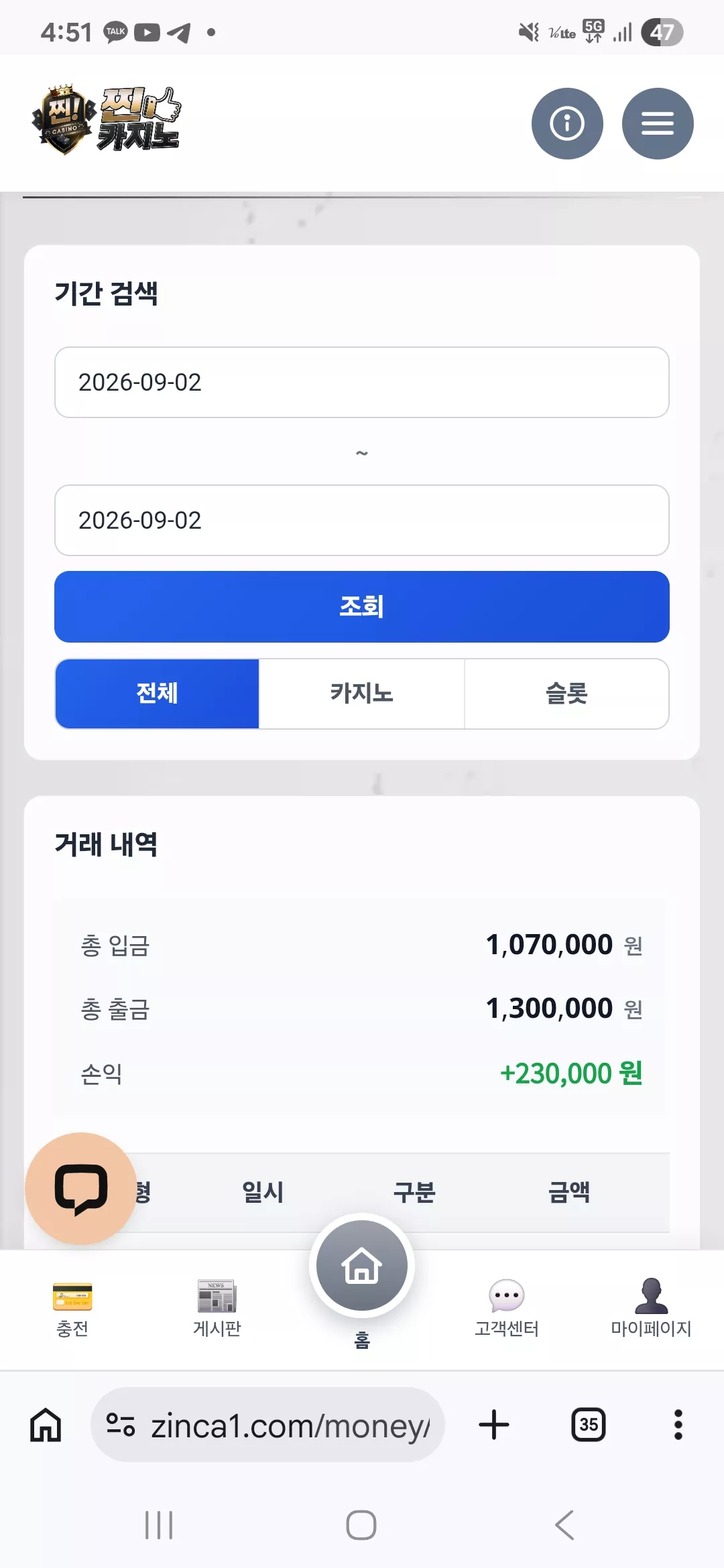Select the 전체 filter tab

tap(158, 694)
